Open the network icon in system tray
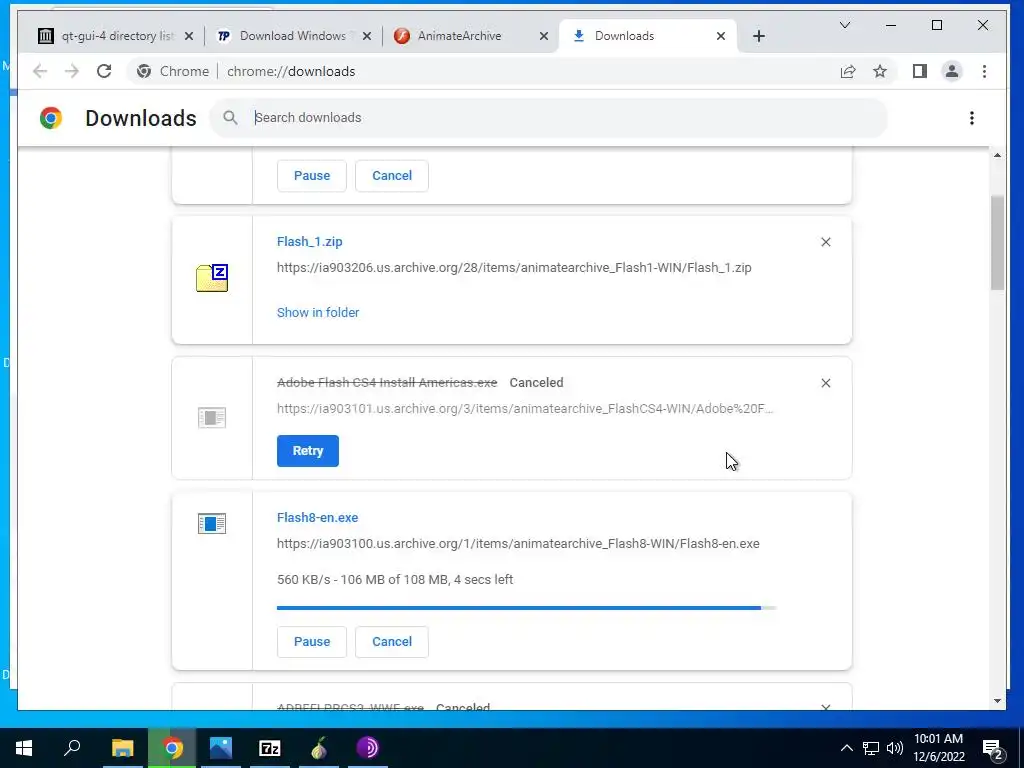 [871, 748]
